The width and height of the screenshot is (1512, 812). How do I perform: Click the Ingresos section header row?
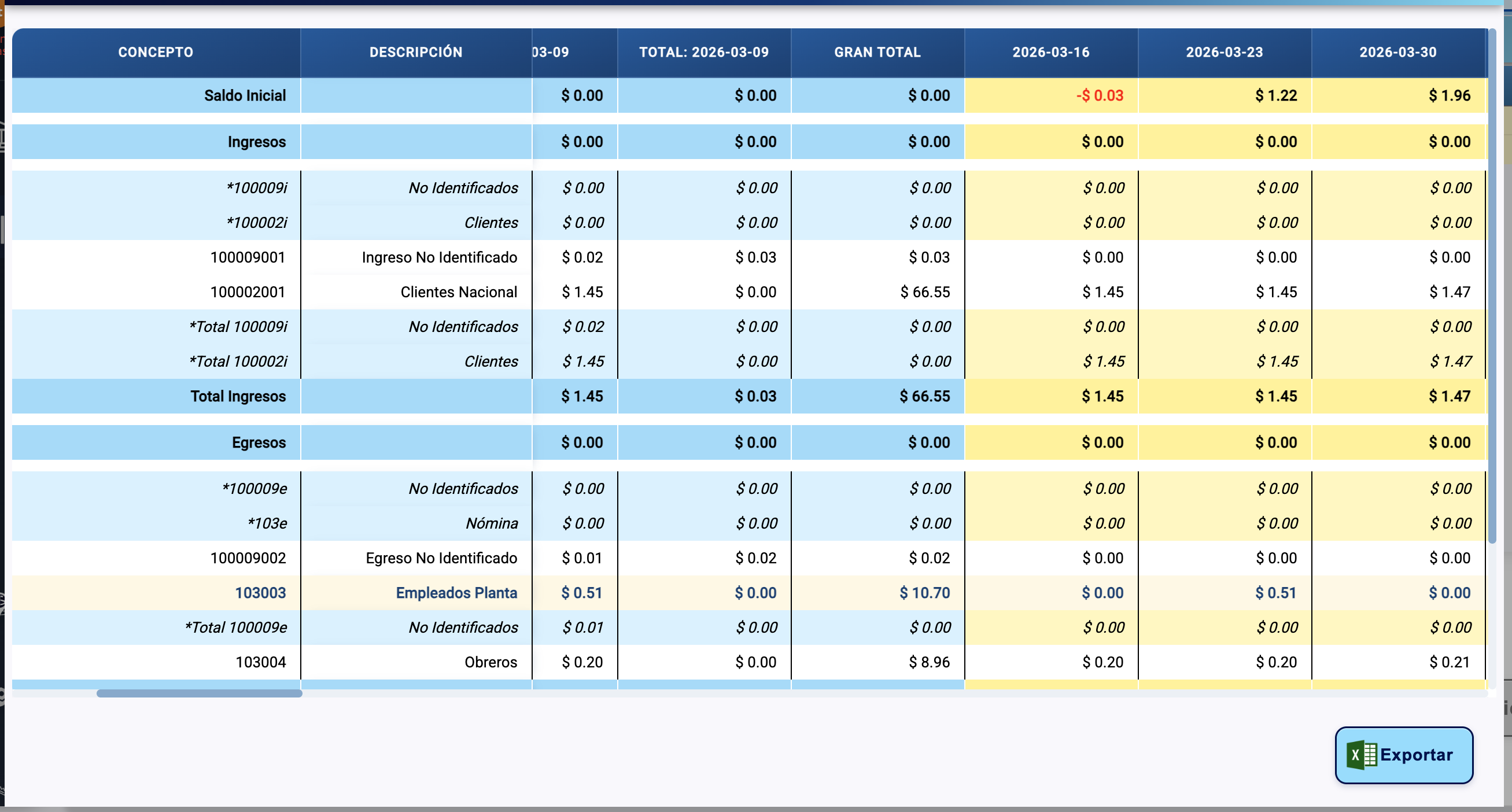coord(256,142)
